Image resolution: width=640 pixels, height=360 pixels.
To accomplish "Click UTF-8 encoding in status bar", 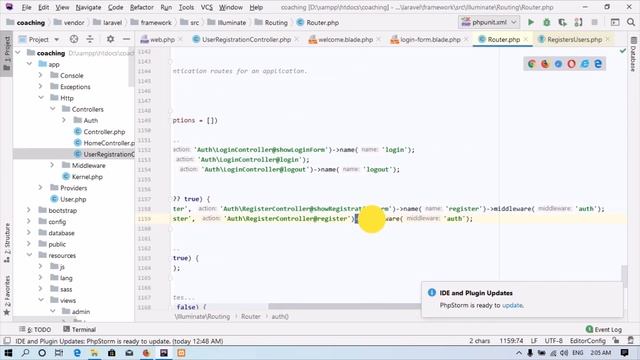I will [553, 340].
